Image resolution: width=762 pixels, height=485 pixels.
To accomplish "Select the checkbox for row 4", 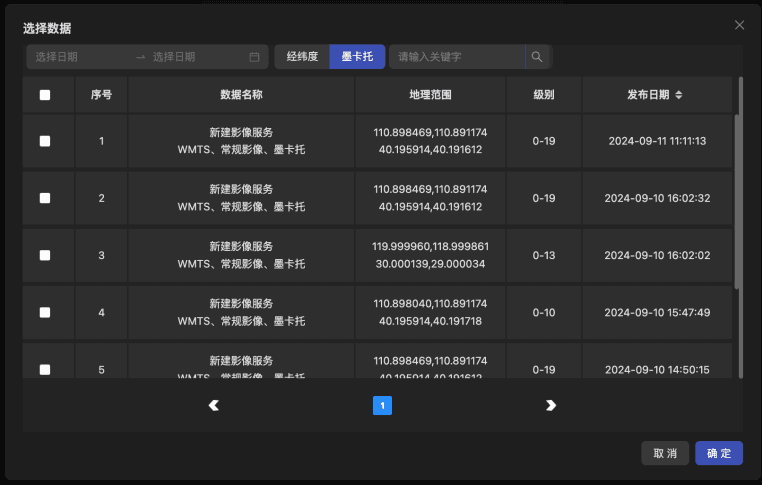I will pyautogui.click(x=45, y=312).
